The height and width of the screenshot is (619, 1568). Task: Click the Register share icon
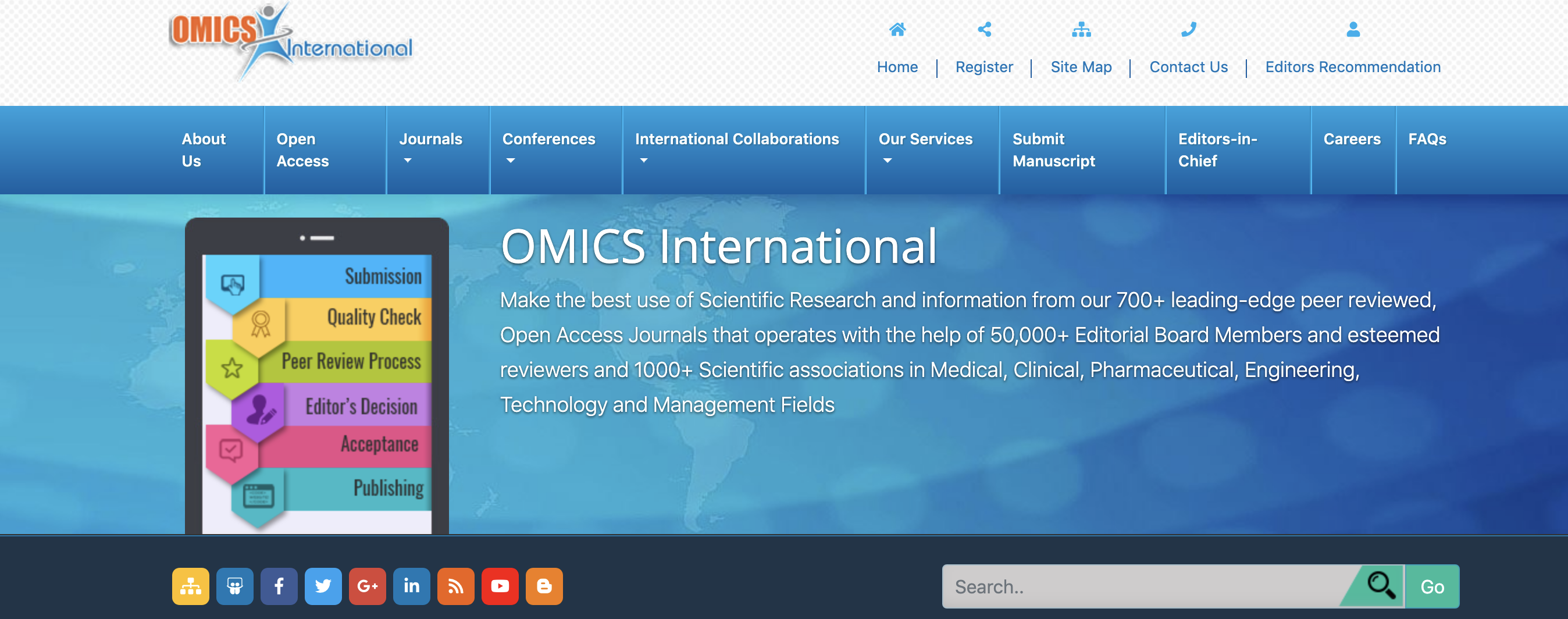984,29
